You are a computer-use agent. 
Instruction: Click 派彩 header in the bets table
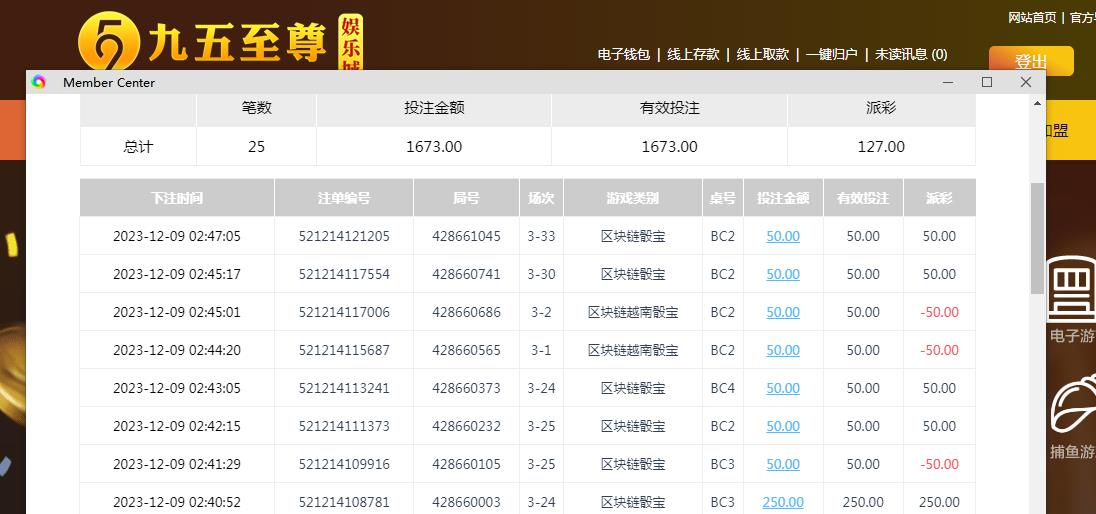point(939,198)
